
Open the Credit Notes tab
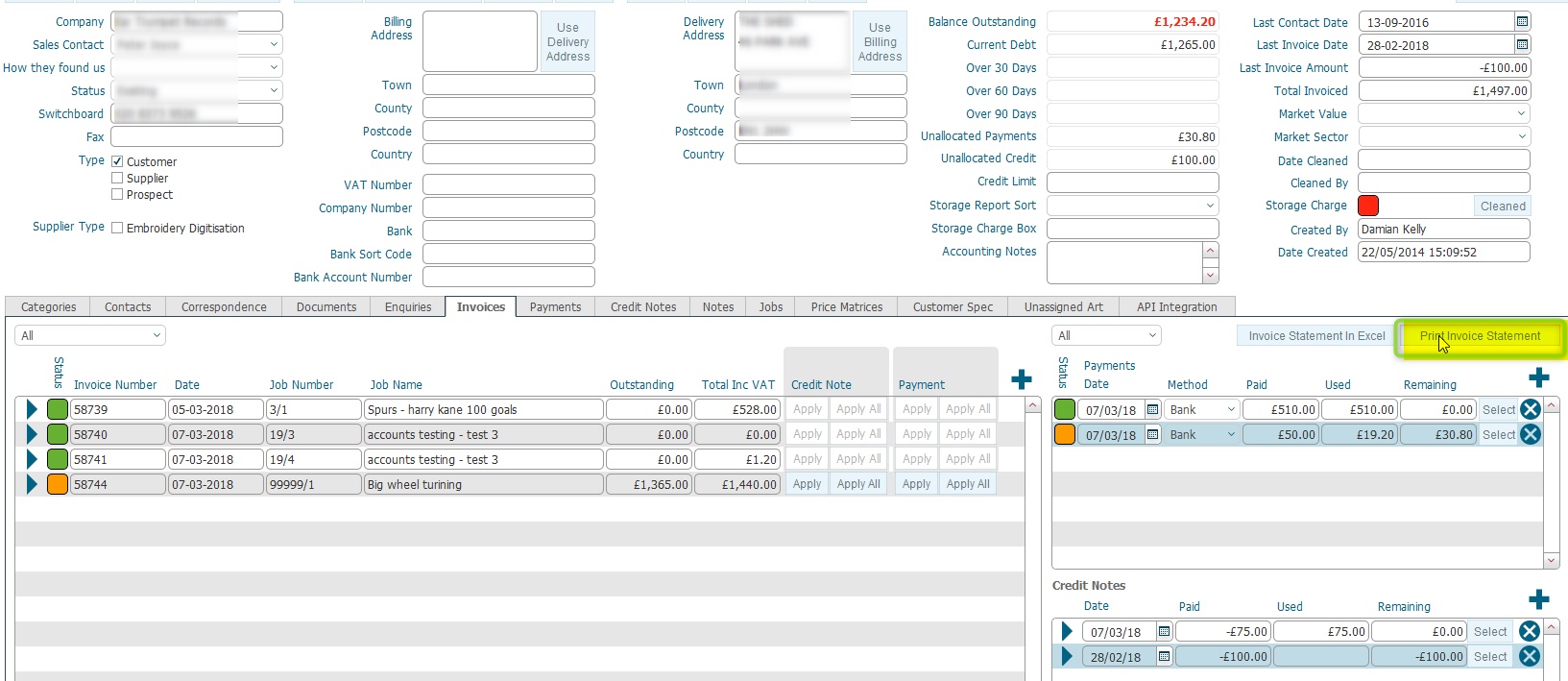(642, 307)
